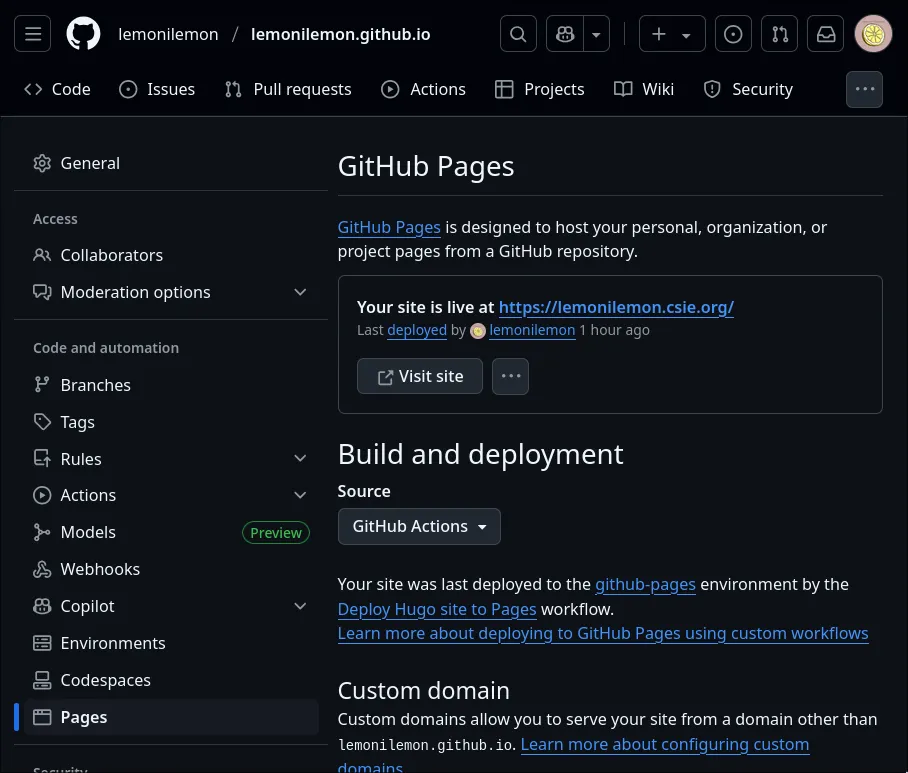Click the Webhooks icon in sidebar
Viewport: 908px width, 773px height.
tap(42, 569)
